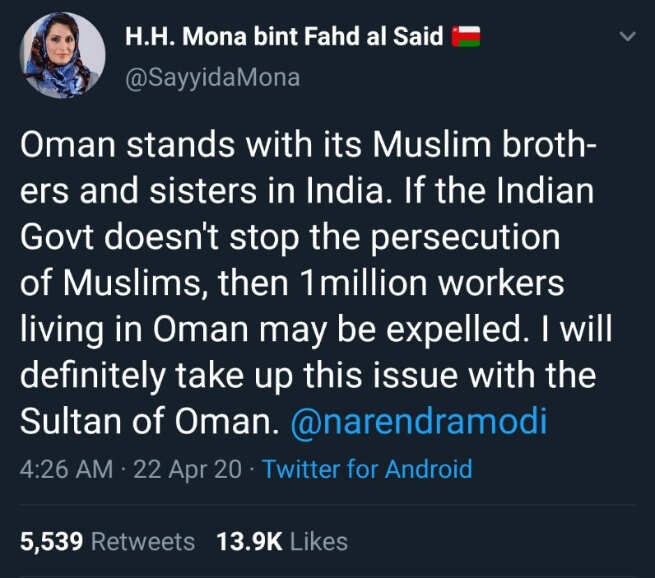Open the tweet options chevron menu
This screenshot has height=578, width=655.
627,37
